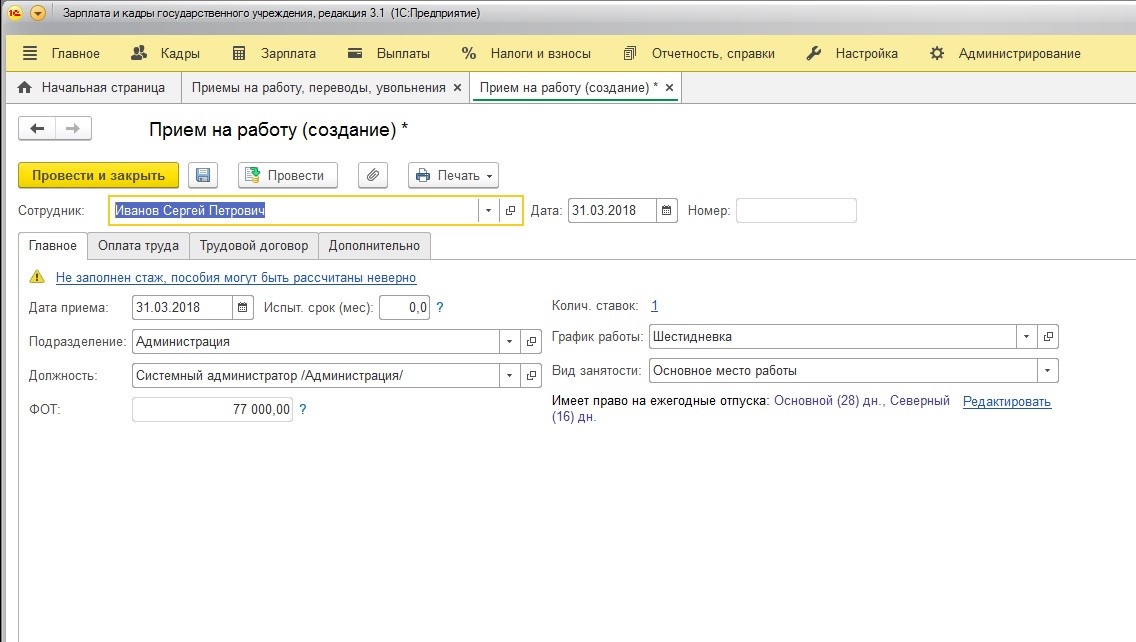Click the График работы field
Image resolution: width=1136 pixels, height=642 pixels.
832,336
